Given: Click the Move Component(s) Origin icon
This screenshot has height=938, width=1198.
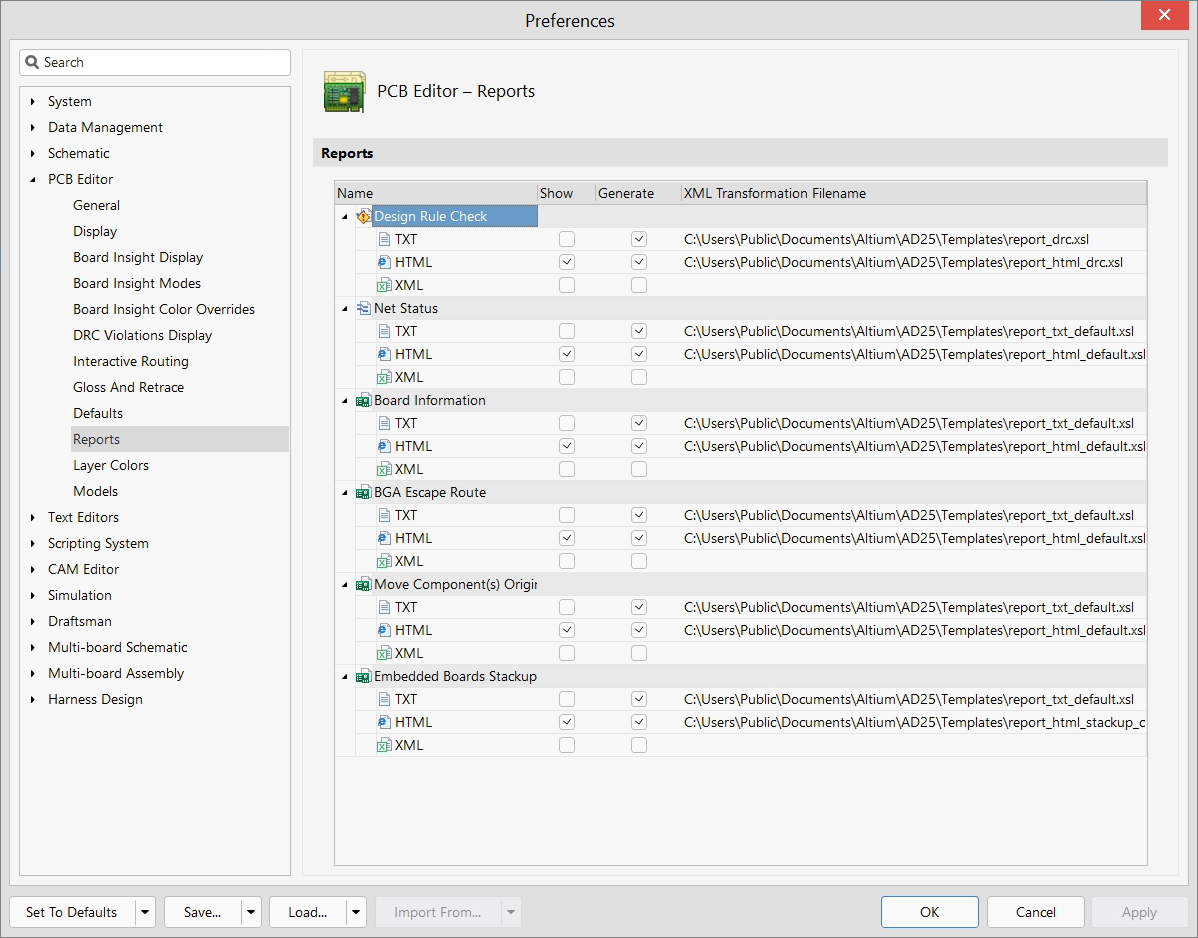Looking at the screenshot, I should (364, 585).
